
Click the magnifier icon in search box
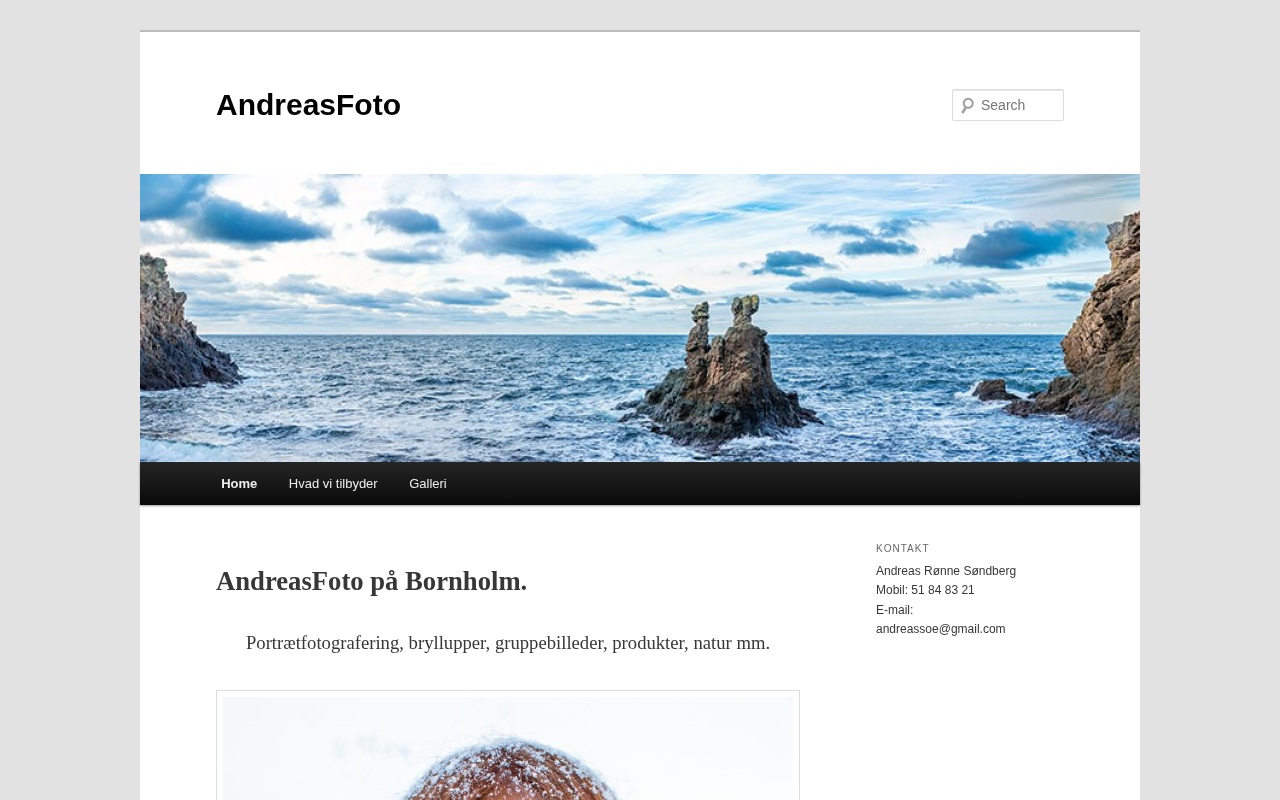click(x=967, y=105)
